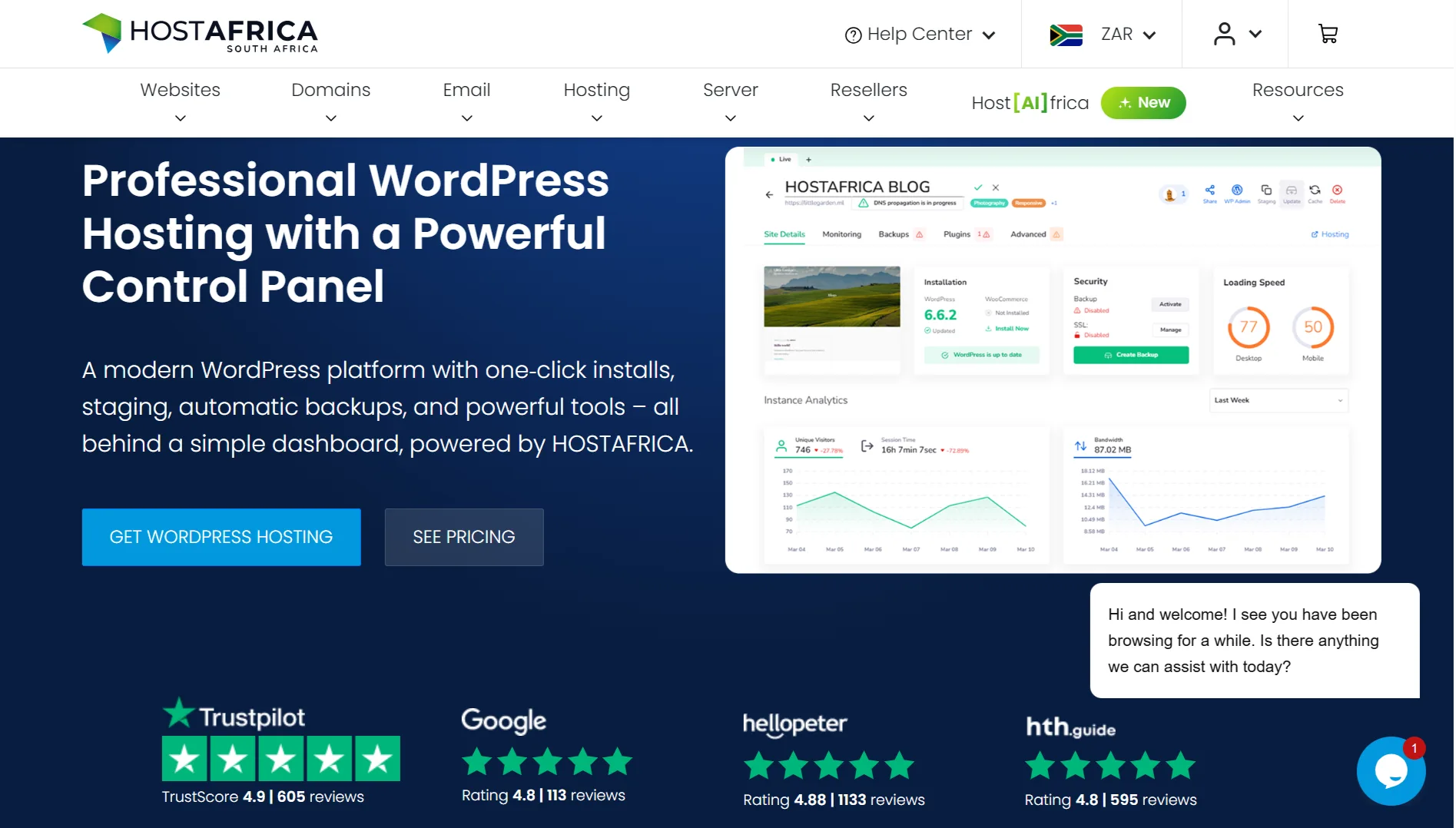The image size is (1456, 828).
Task: Click the green New badge button
Action: (1143, 103)
